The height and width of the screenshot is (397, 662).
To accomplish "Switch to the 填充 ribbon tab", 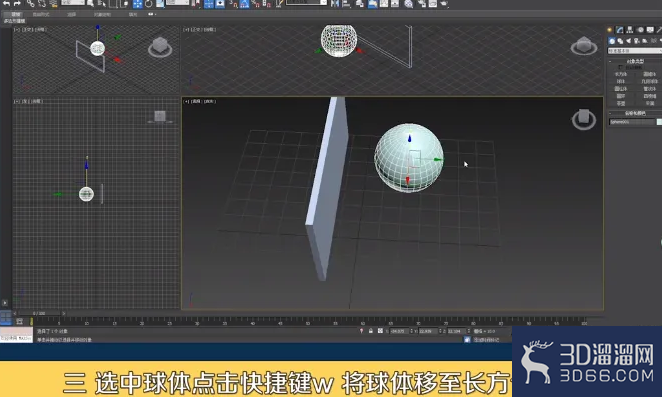I will click(x=133, y=14).
